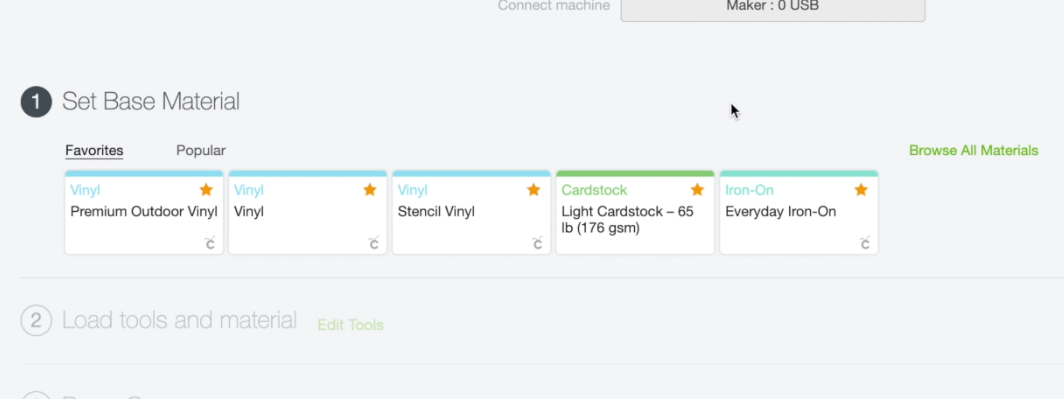This screenshot has width=1064, height=399.
Task: Open Browse All Materials
Action: 974,151
